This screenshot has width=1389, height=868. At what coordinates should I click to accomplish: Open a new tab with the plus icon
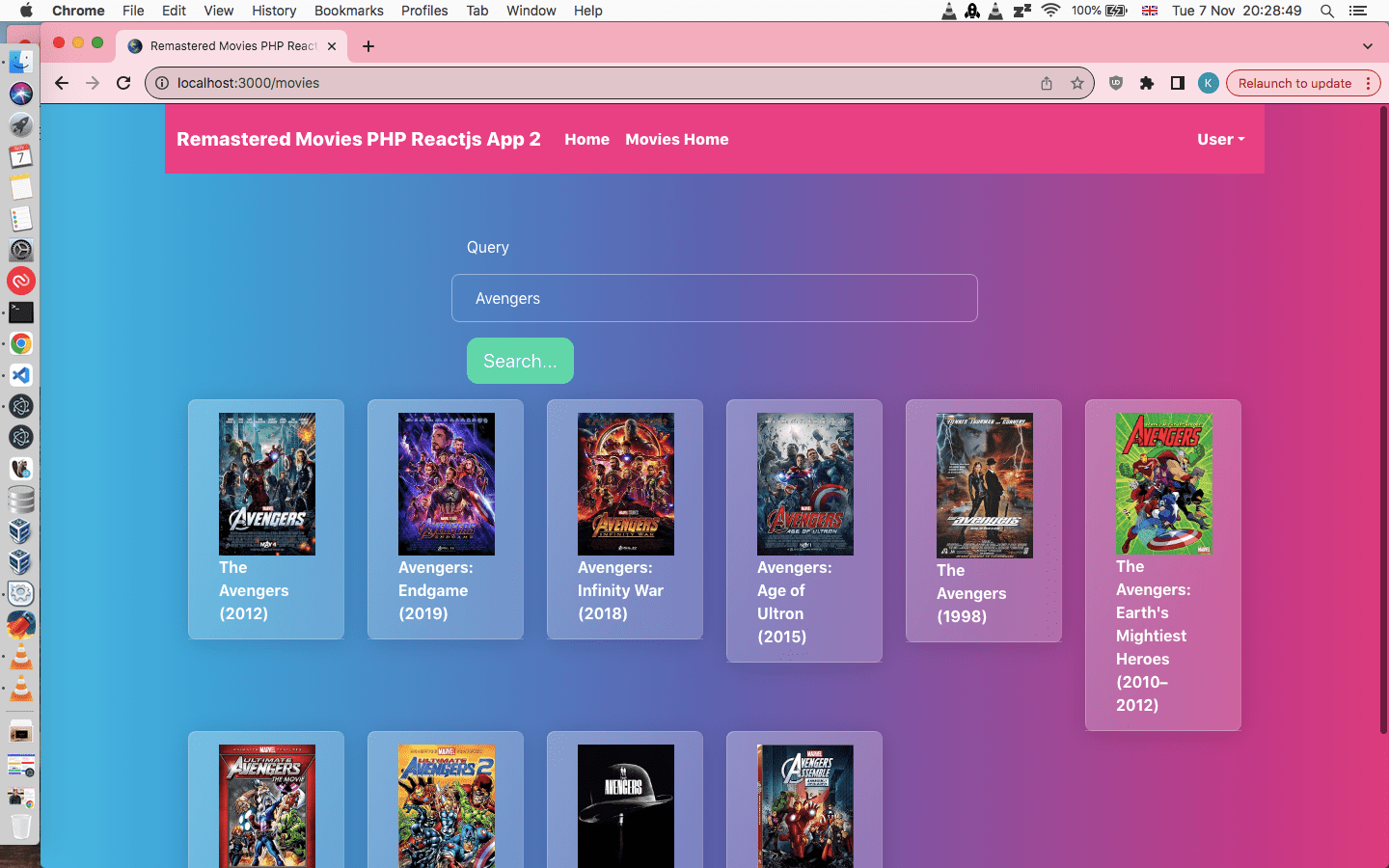(x=368, y=46)
